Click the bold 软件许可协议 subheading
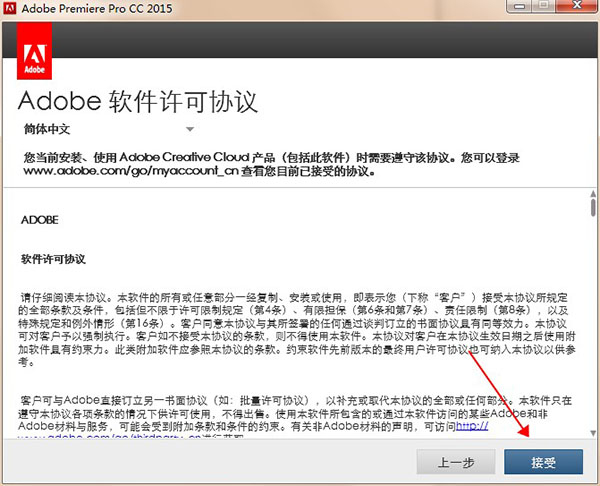 [52, 257]
